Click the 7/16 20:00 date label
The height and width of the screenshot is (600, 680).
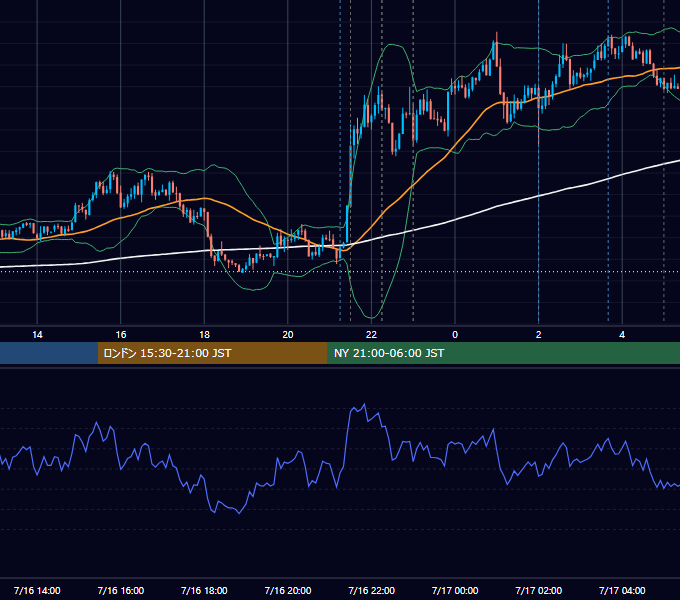[x=288, y=590]
